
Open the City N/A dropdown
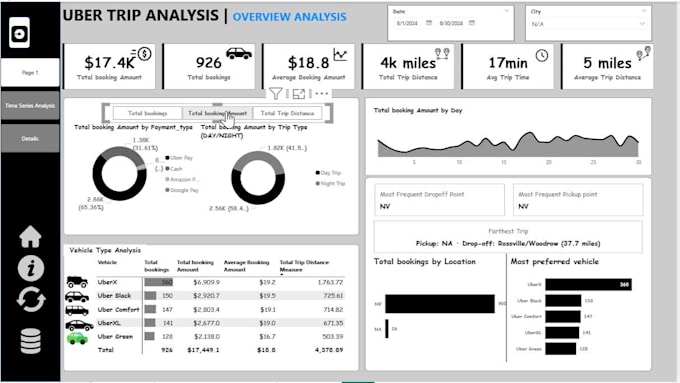(x=588, y=24)
